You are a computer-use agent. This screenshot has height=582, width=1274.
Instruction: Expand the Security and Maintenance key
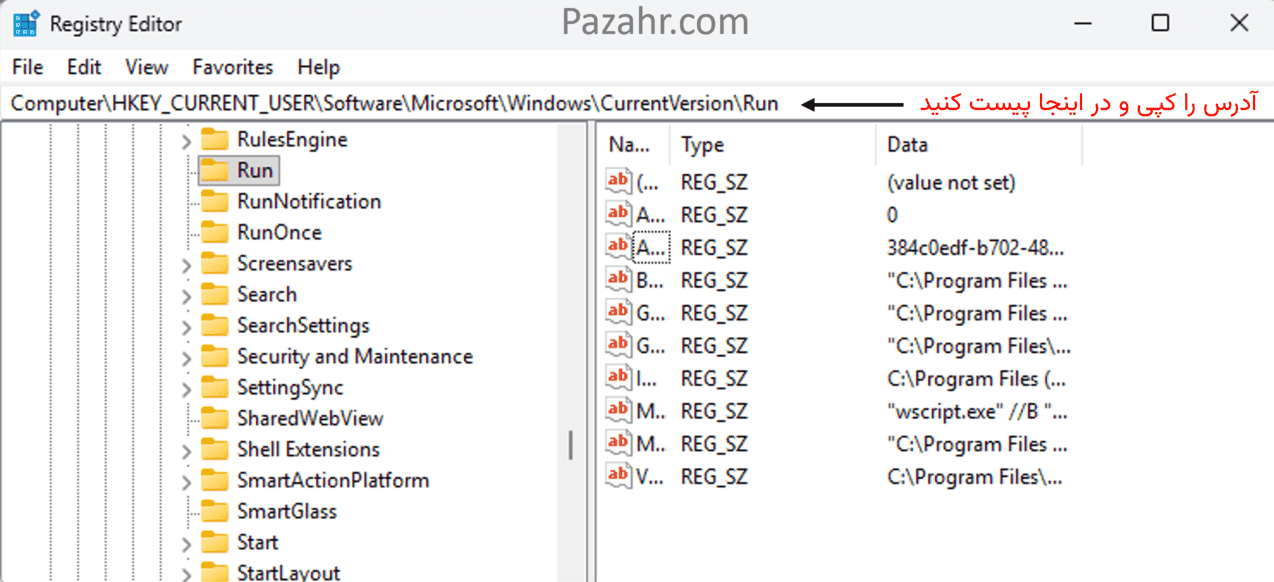(x=186, y=358)
